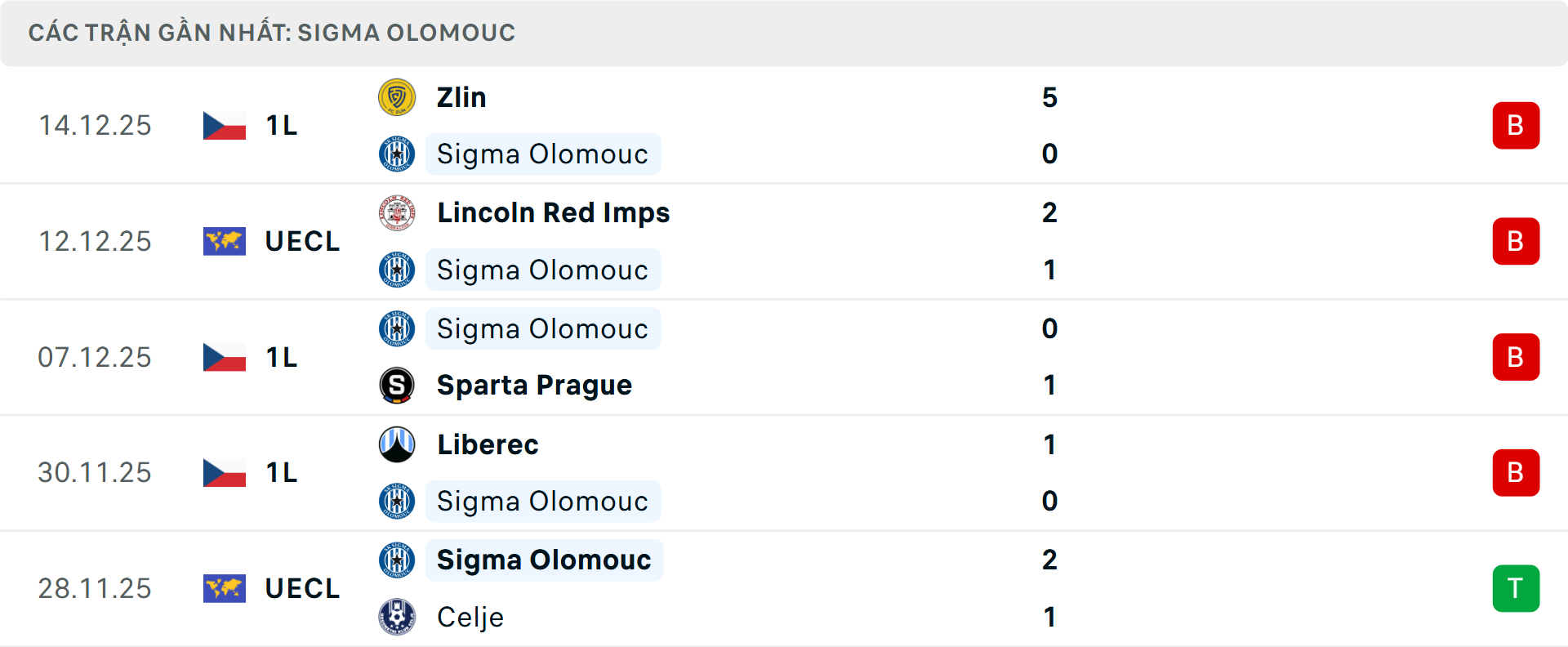Click the Czech flag next to the Liberec match
Screen dimensions: 1568x647
(x=224, y=472)
